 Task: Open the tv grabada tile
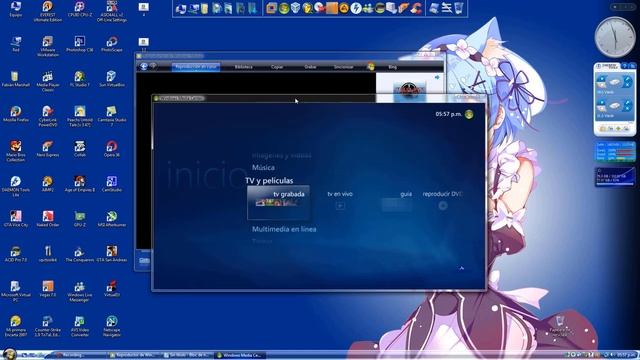click(278, 202)
